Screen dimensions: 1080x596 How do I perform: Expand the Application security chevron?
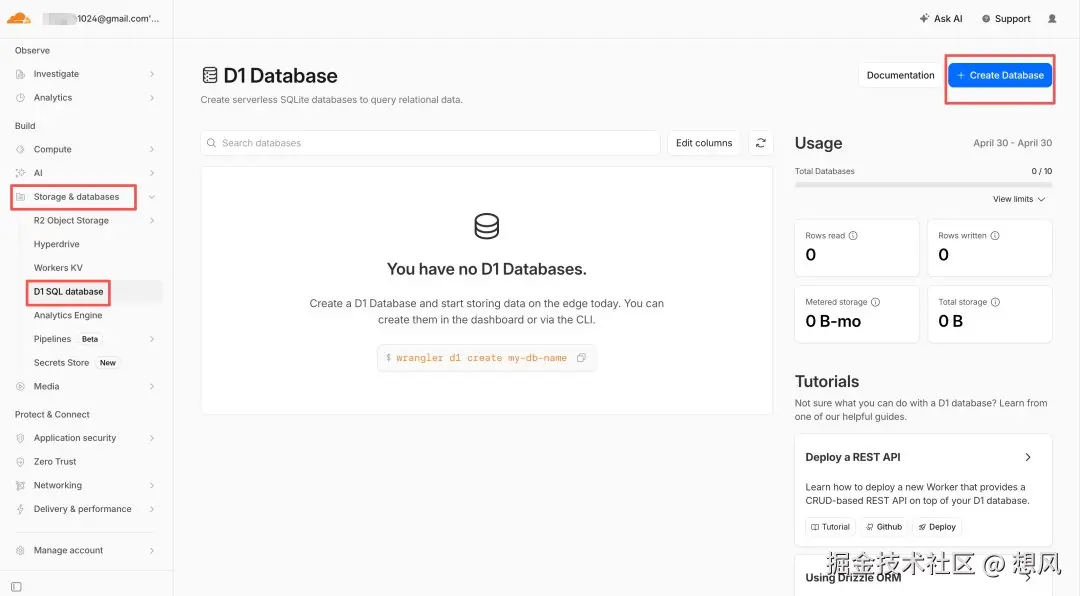point(152,438)
